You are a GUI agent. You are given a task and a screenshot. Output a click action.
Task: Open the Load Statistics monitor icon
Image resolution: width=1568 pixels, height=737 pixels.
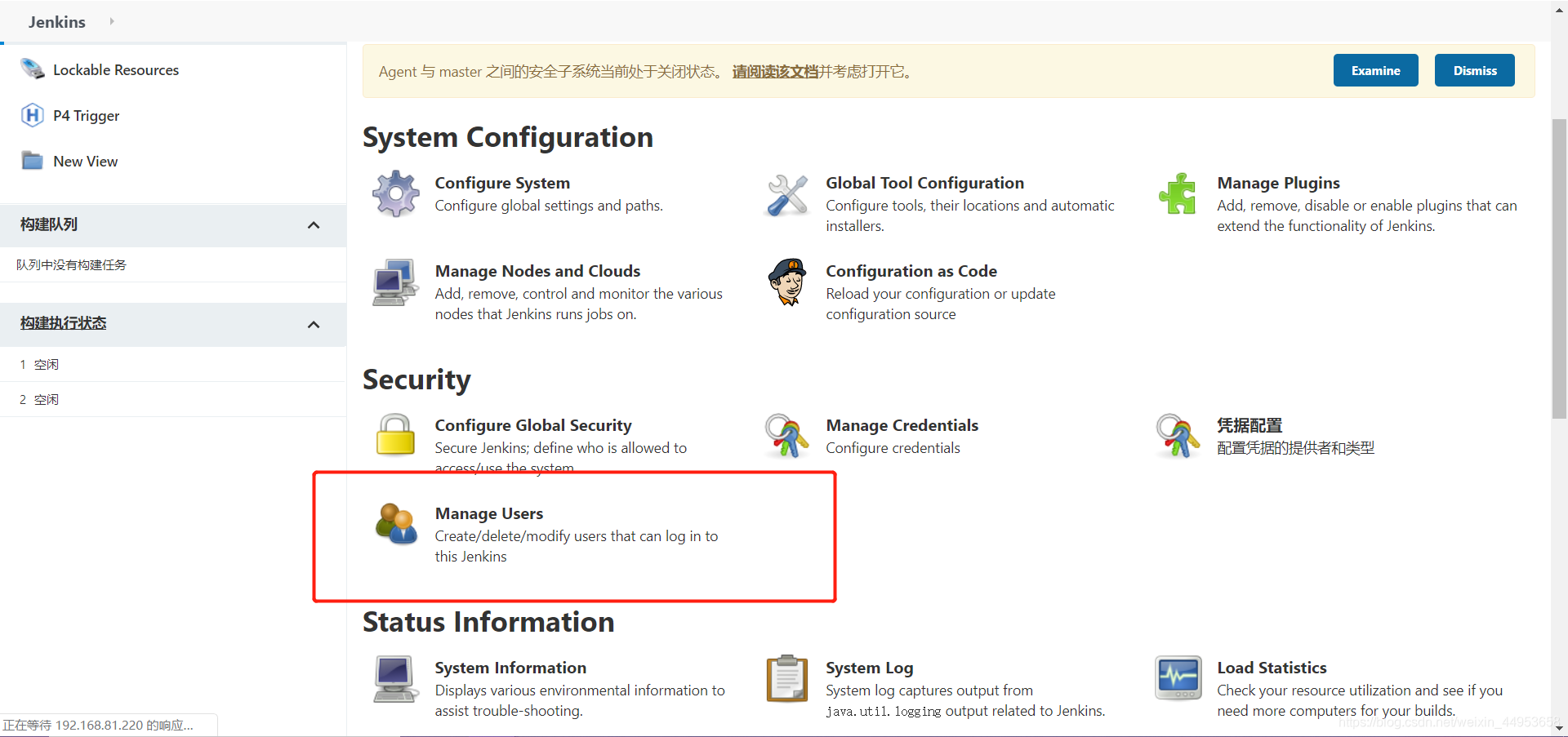point(1178,678)
